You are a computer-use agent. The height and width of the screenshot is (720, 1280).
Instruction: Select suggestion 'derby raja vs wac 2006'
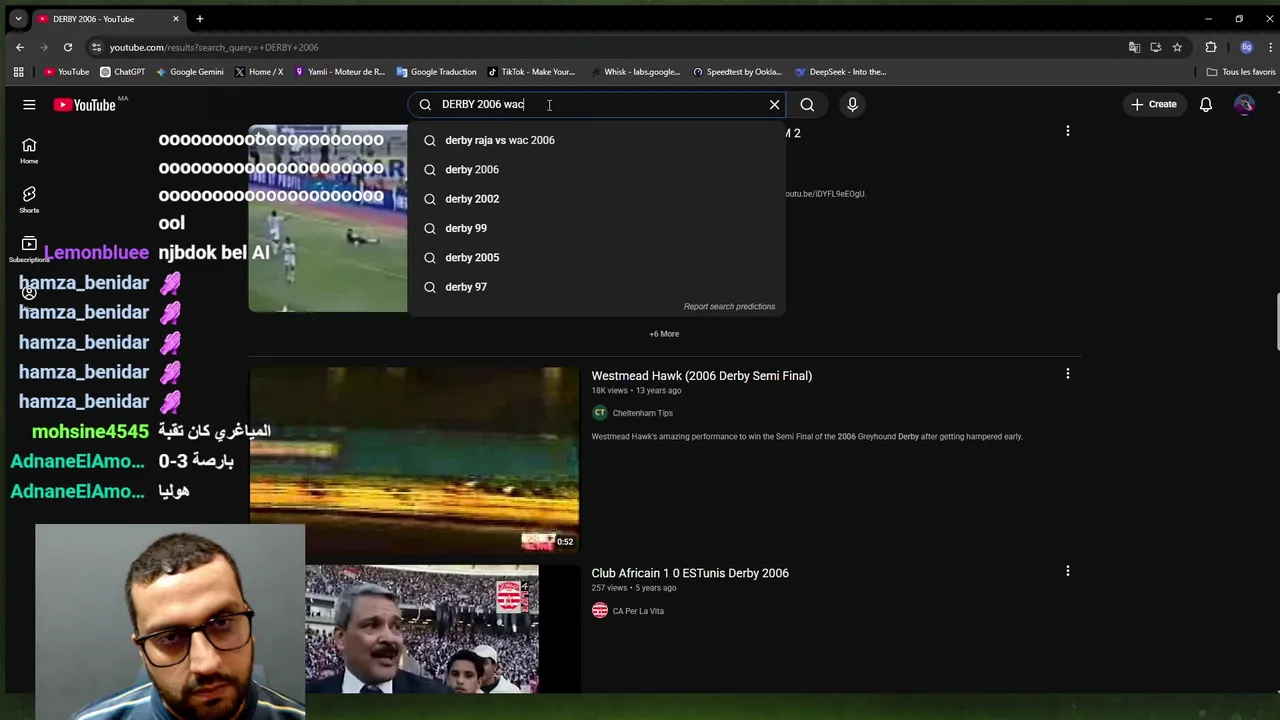[597, 140]
